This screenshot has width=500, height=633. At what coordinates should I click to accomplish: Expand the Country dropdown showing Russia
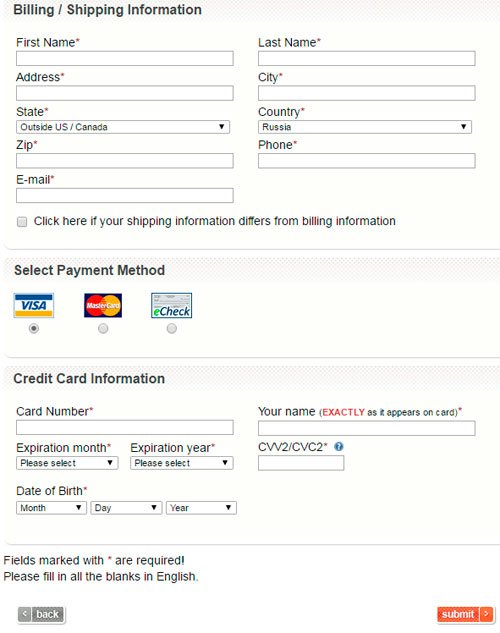point(365,127)
